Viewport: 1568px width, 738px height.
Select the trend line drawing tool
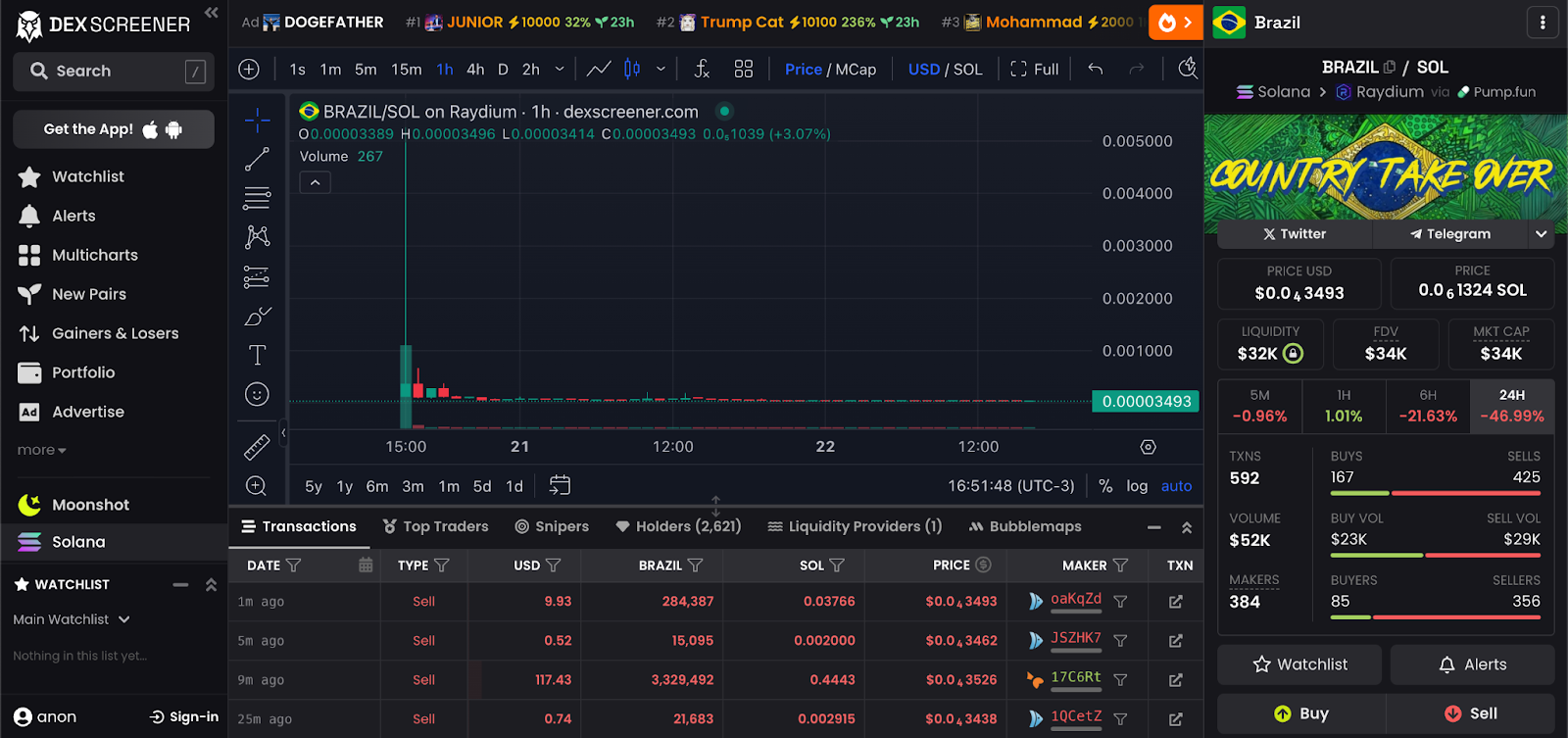point(257,159)
